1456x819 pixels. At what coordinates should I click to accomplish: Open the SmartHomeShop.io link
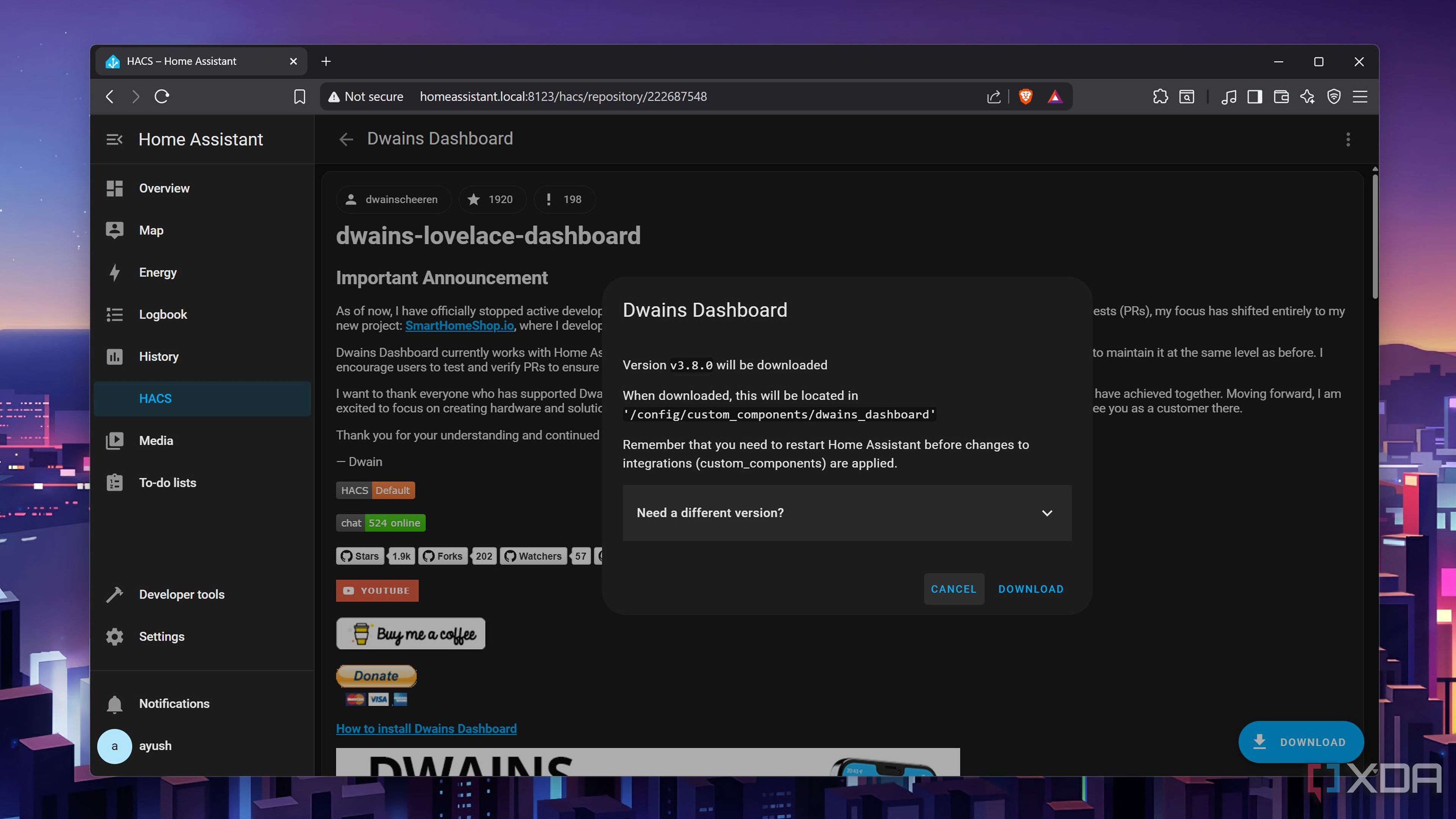[x=460, y=326]
